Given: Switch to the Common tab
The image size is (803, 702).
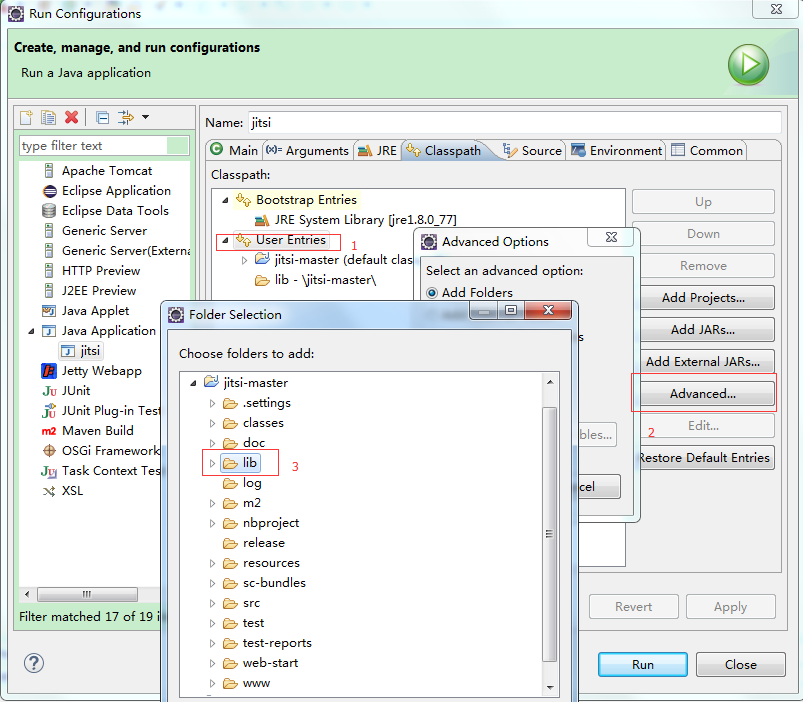Looking at the screenshot, I should point(707,151).
